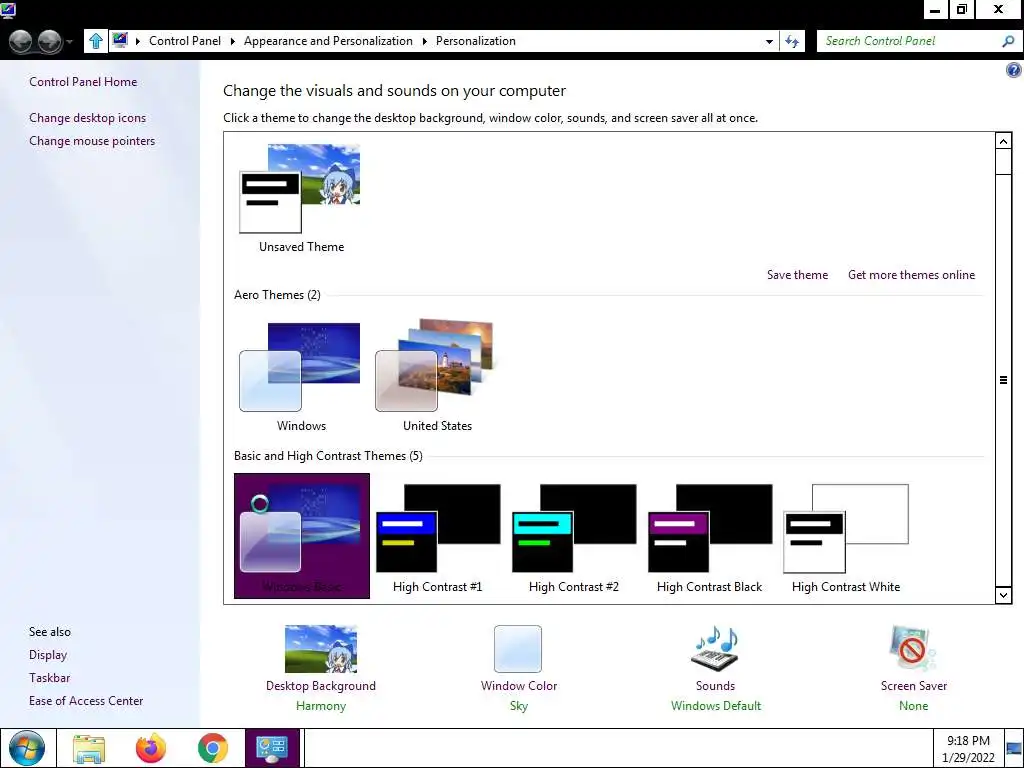
Task: Open Help with the question mark icon
Action: coord(1014,70)
